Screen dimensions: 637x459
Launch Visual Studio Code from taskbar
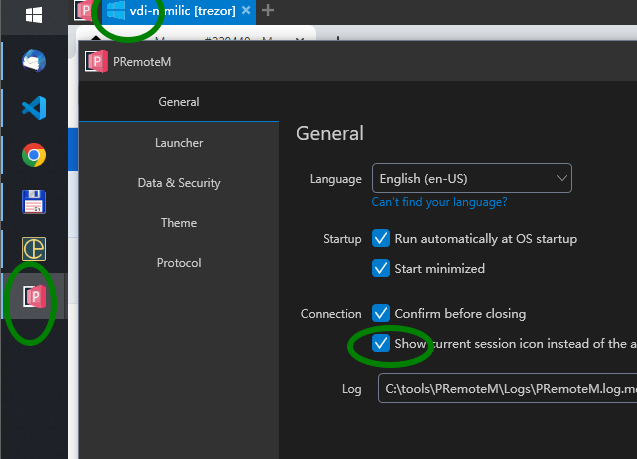point(34,108)
